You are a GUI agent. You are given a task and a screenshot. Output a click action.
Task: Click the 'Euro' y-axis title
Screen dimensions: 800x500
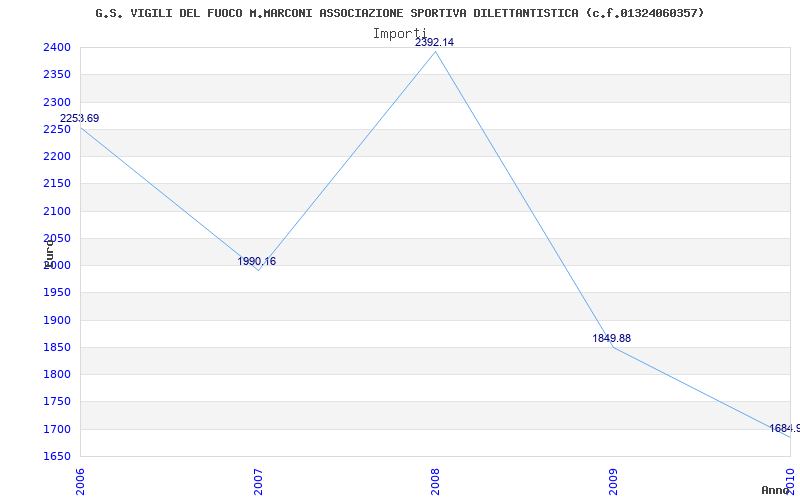[49, 254]
